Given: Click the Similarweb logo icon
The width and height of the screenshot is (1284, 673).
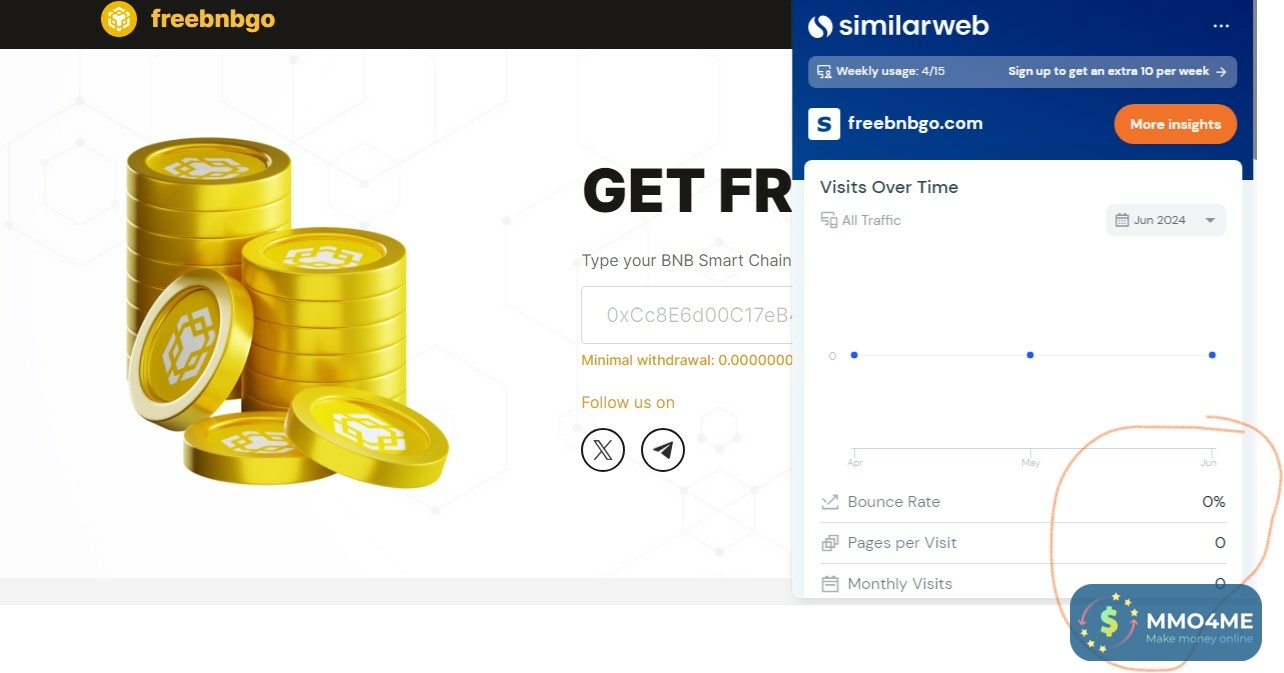Looking at the screenshot, I should pos(820,26).
